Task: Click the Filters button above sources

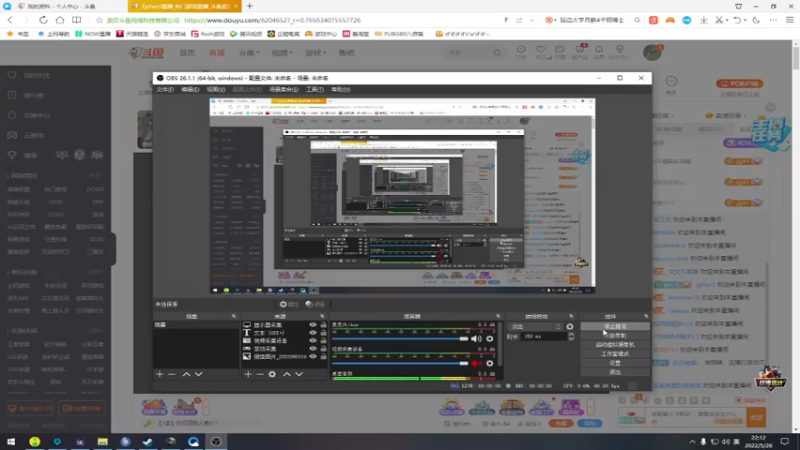Action: [315, 304]
